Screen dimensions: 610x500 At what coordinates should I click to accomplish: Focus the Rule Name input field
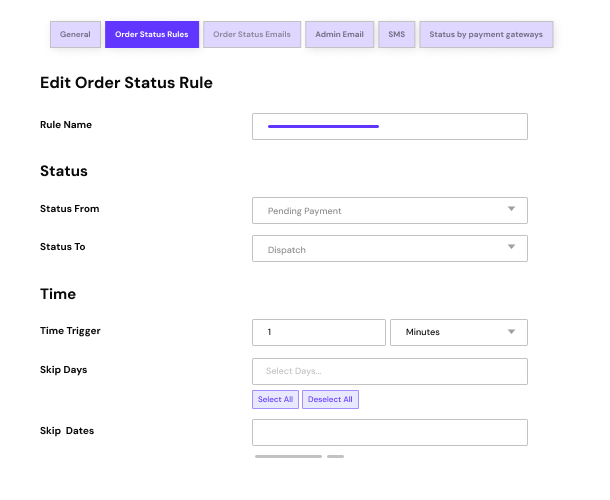[390, 126]
